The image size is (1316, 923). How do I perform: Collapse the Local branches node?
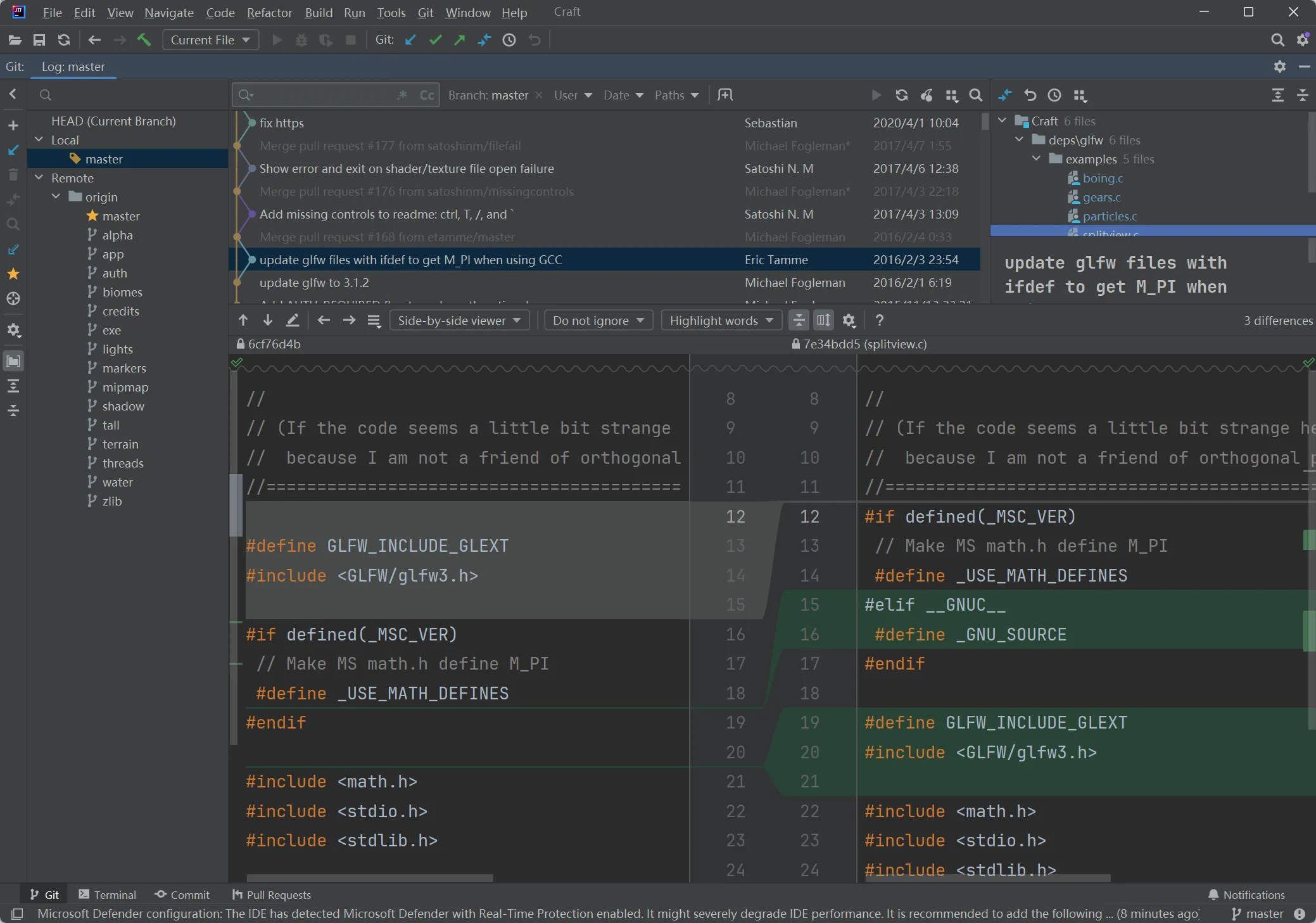(39, 139)
